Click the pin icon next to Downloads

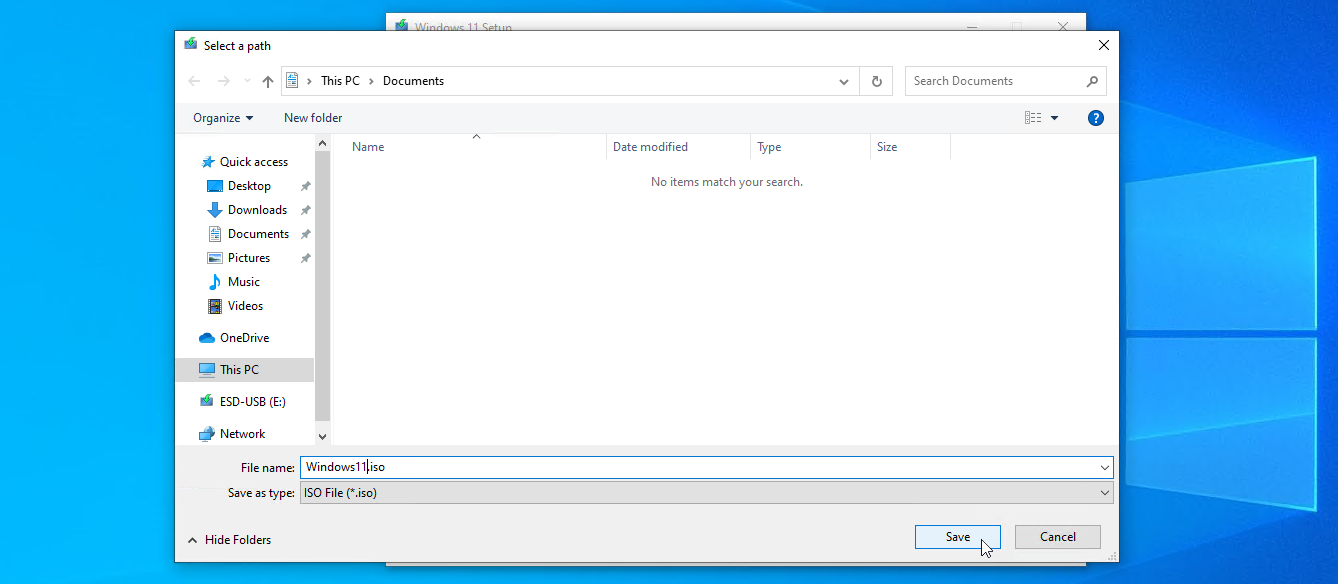pyautogui.click(x=306, y=210)
